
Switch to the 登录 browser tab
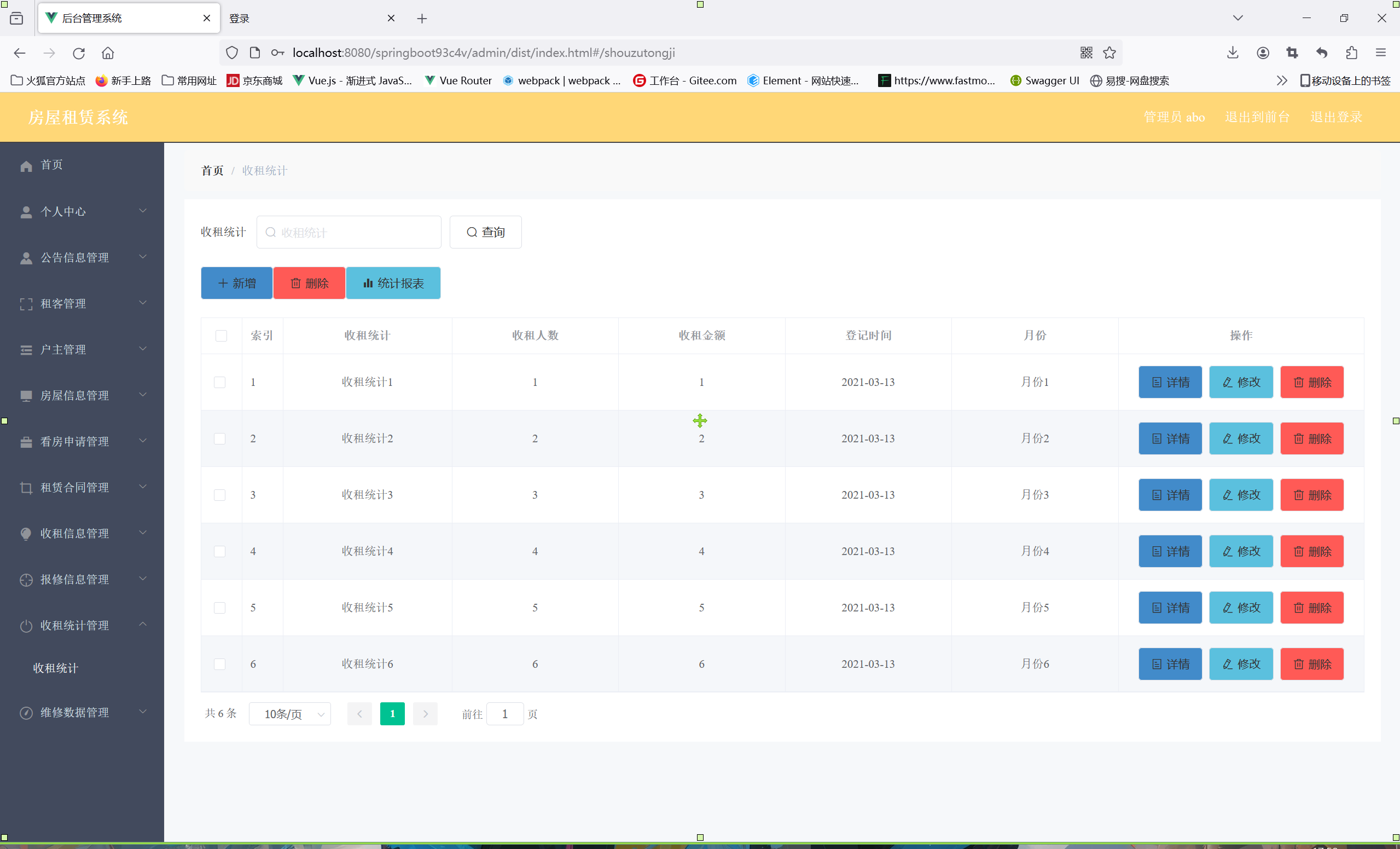tap(311, 18)
